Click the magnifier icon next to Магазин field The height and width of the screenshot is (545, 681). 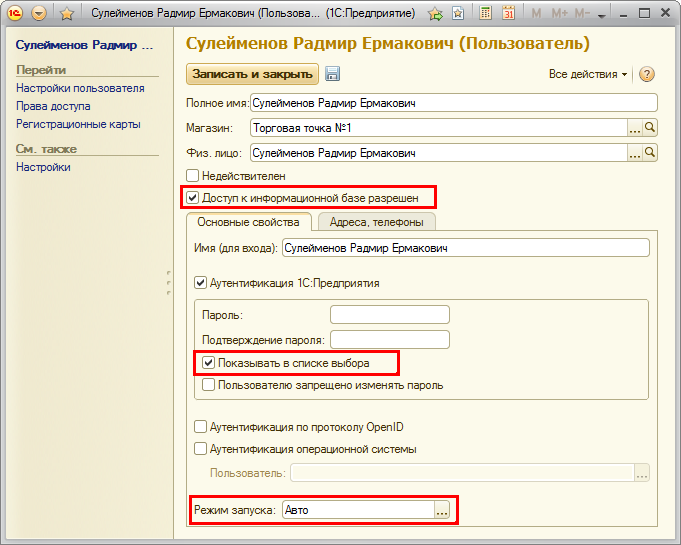pyautogui.click(x=649, y=128)
